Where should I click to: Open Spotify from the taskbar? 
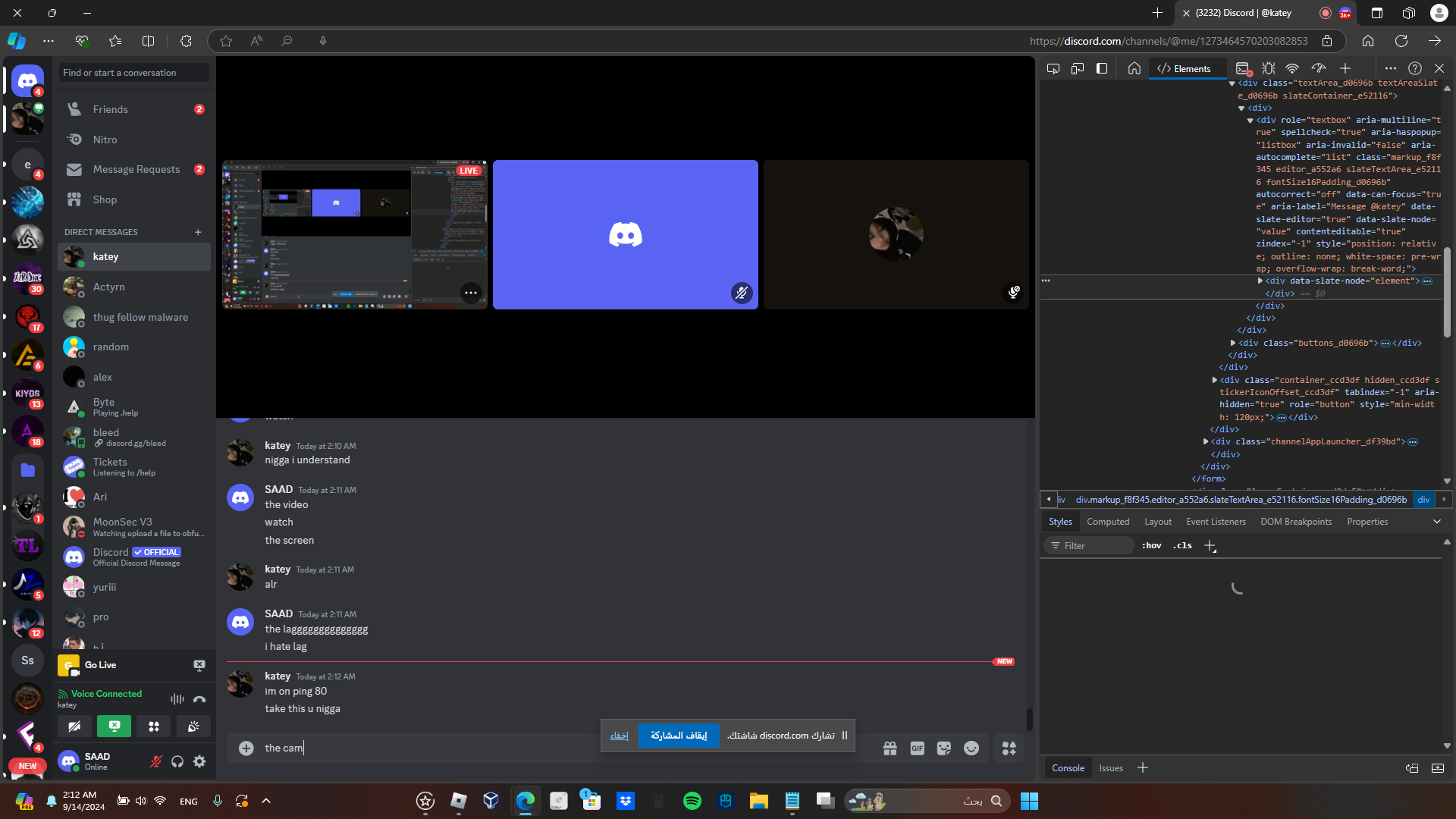tap(692, 801)
